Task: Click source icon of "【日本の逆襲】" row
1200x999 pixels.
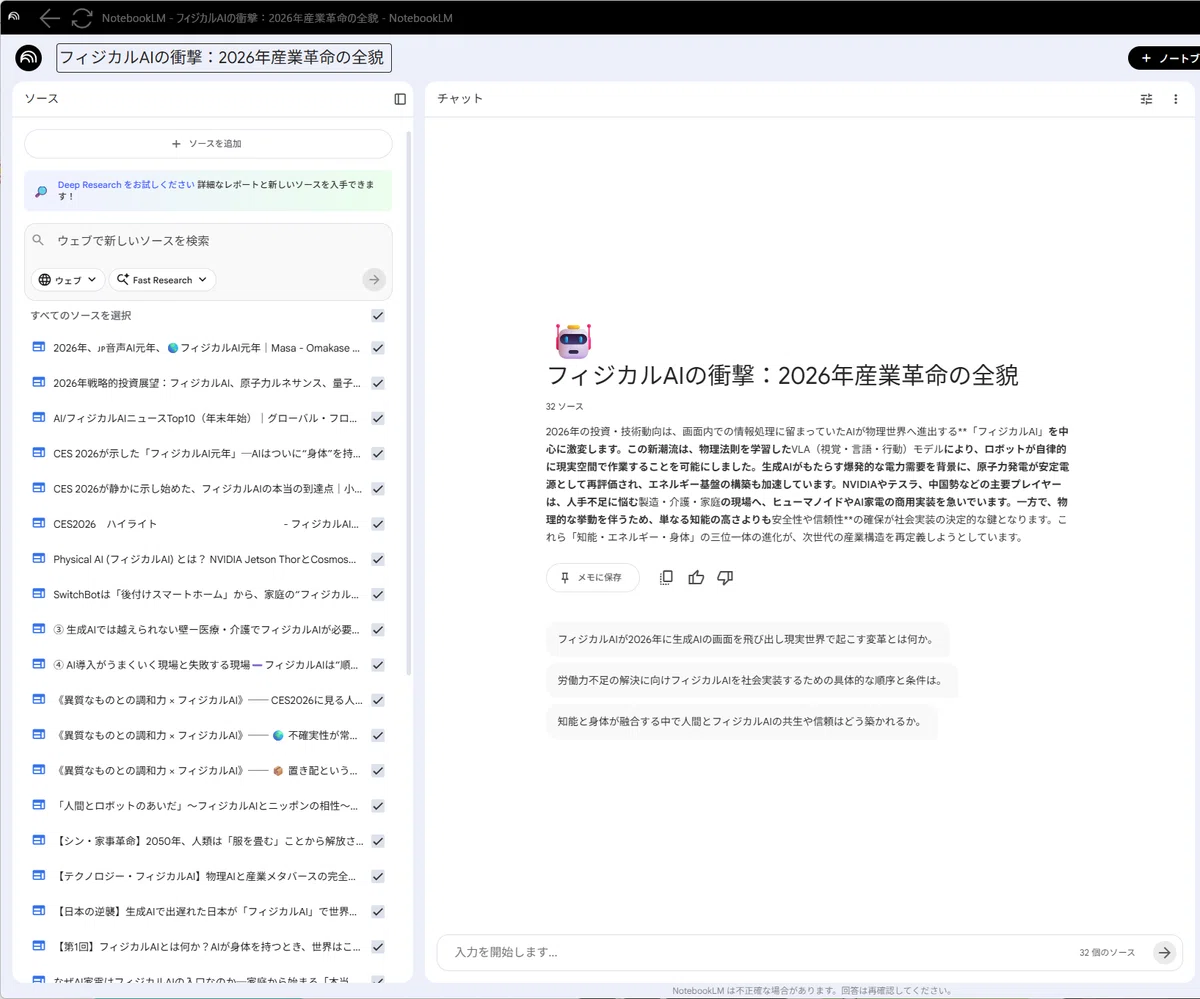Action: point(39,911)
